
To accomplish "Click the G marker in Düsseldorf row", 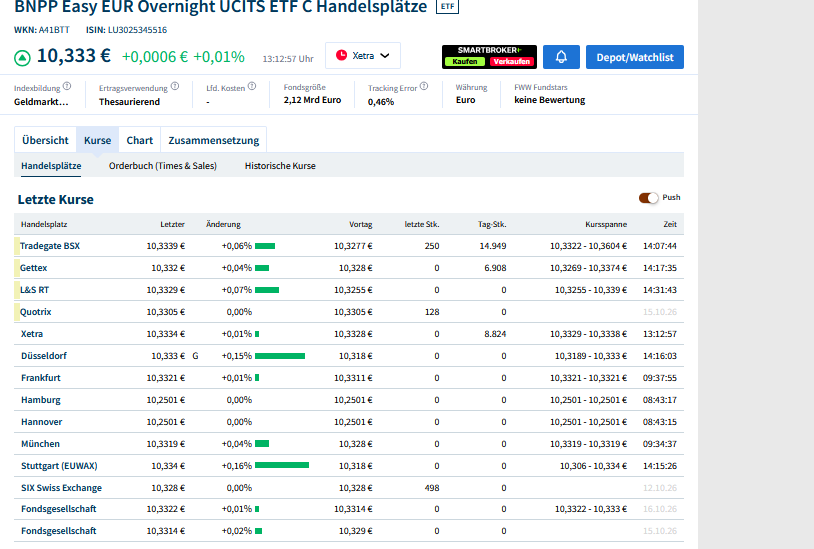I will point(195,356).
